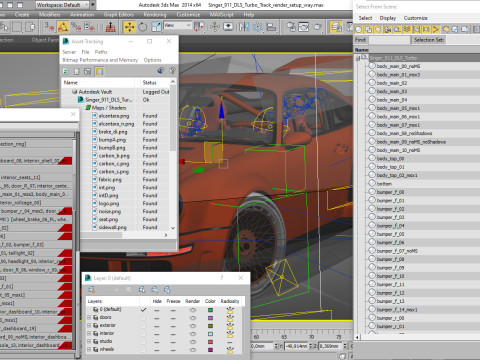The width and height of the screenshot is (480, 360).
Task: Toggle Display Shapes filter in Select From Scene
Action: pyautogui.click(x=368, y=30)
